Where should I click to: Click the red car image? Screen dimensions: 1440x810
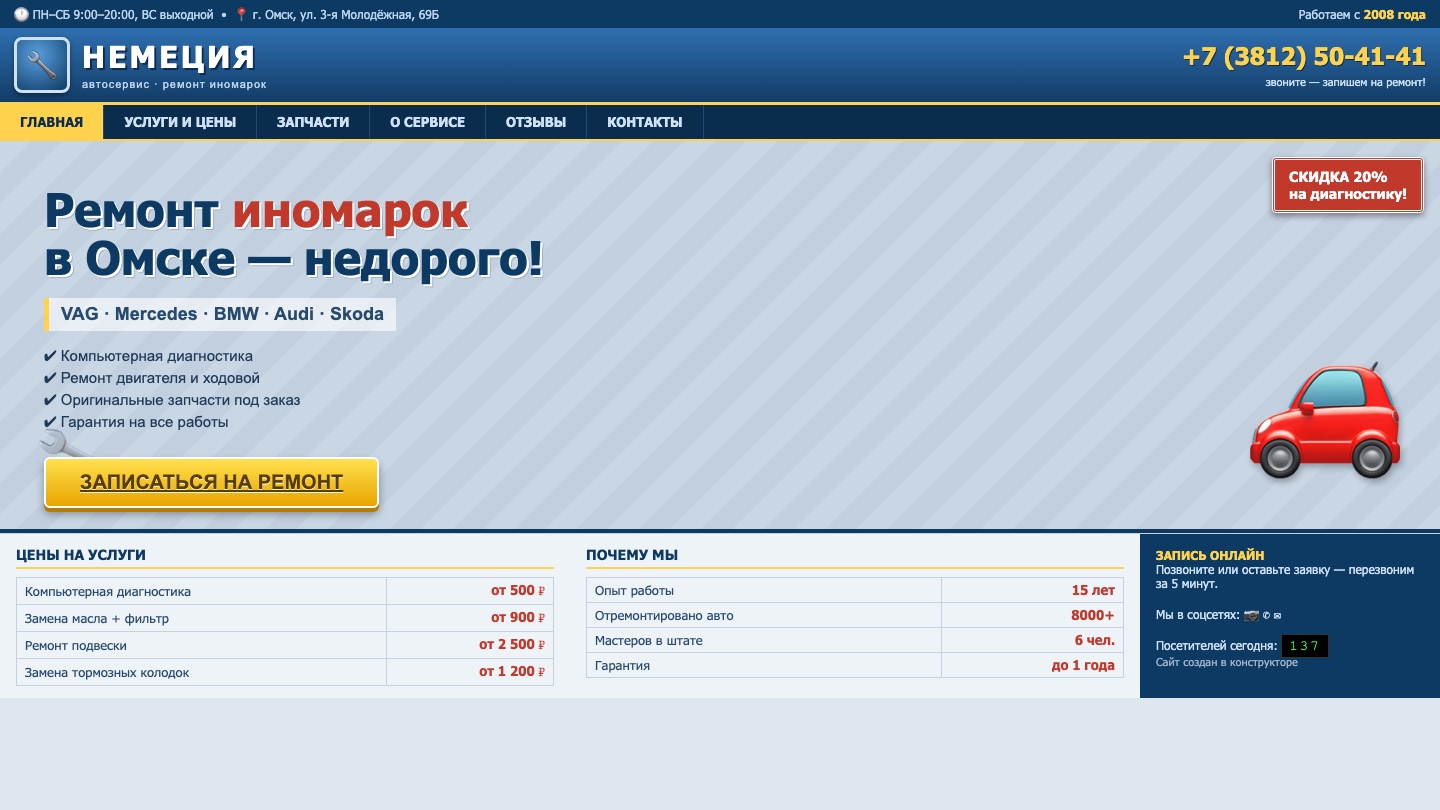pyautogui.click(x=1325, y=420)
